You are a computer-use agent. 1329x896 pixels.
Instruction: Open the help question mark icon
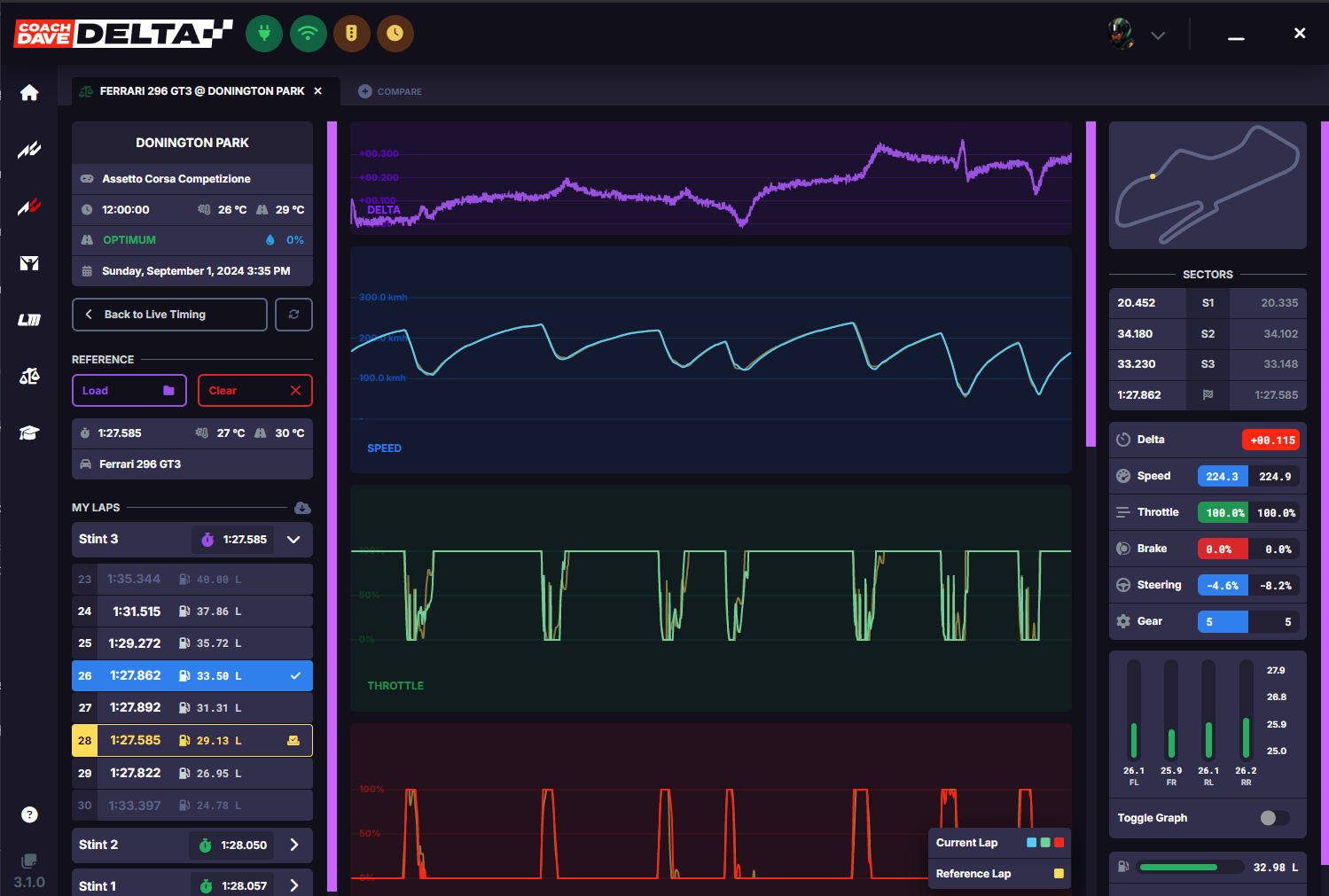click(29, 814)
